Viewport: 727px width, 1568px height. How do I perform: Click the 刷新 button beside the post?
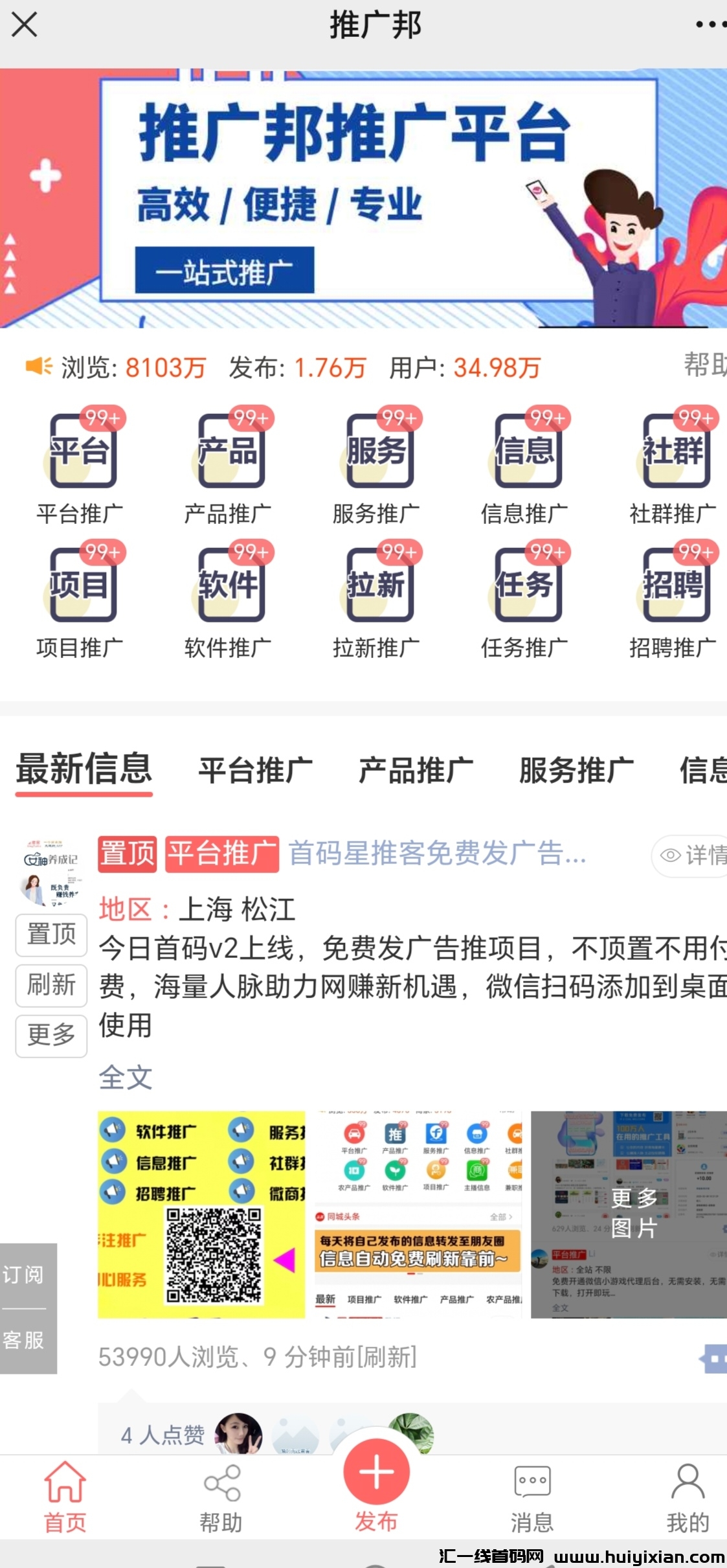[x=51, y=984]
